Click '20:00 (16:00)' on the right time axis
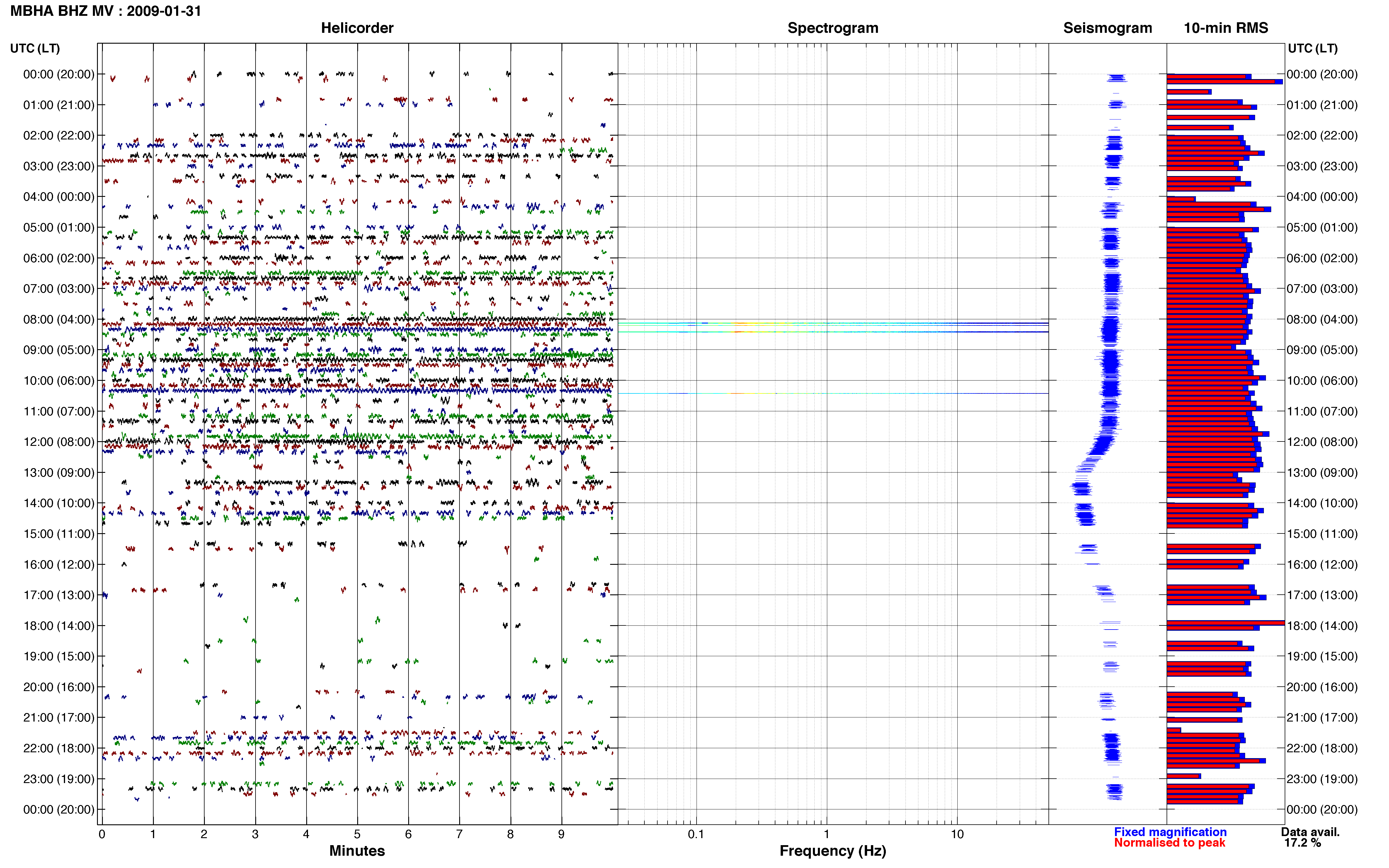The height and width of the screenshot is (868, 1389). coord(1322,687)
